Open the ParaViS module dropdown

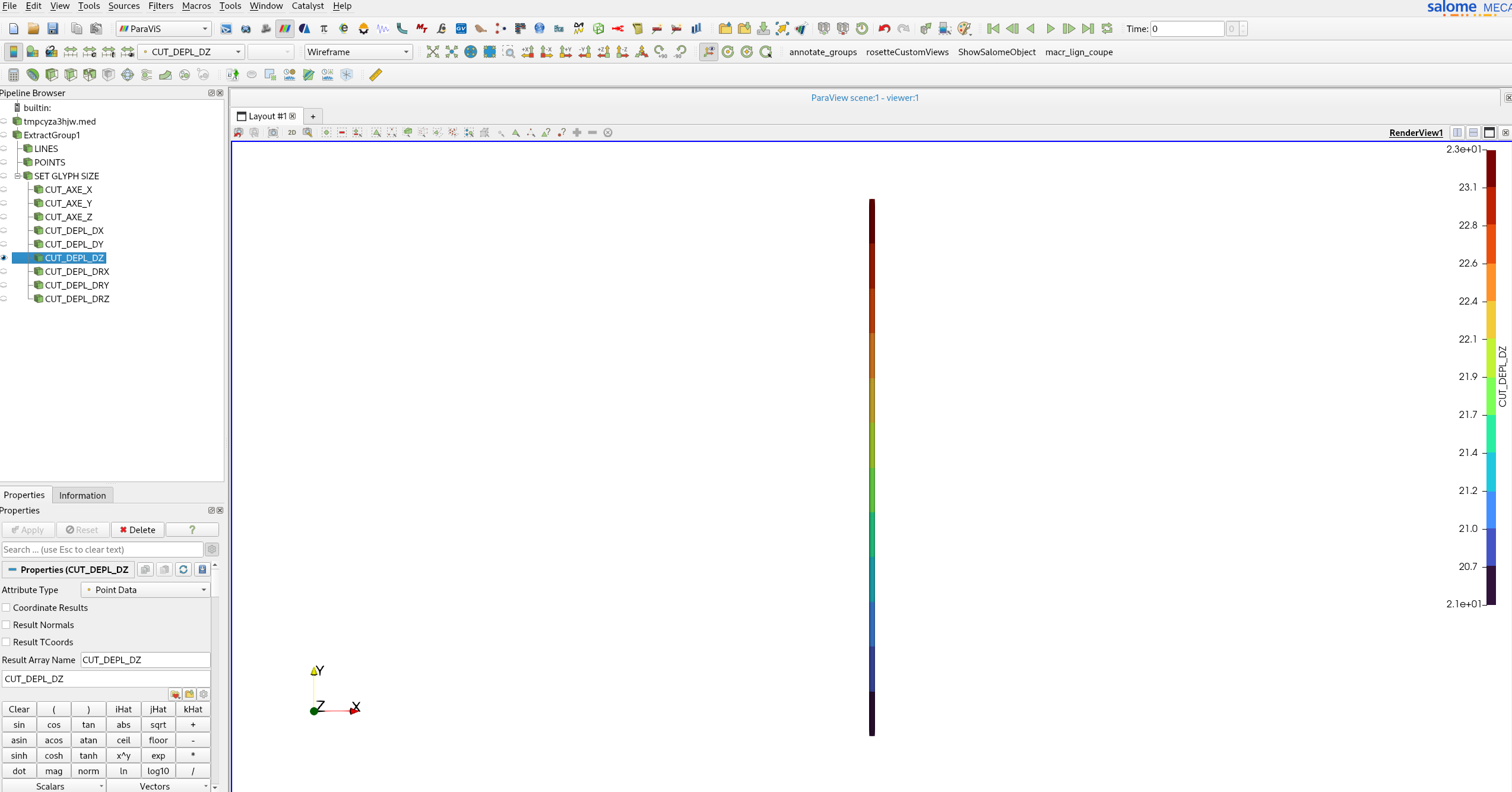(x=164, y=28)
